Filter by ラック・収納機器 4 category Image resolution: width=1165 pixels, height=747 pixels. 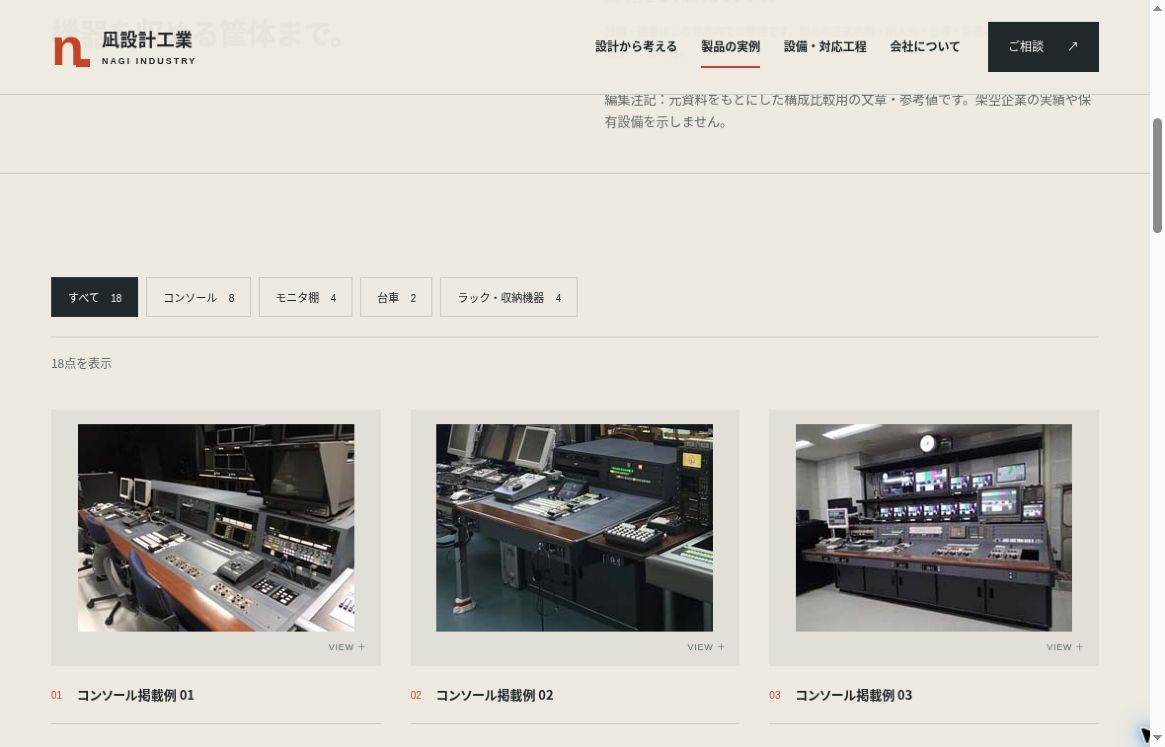509,297
